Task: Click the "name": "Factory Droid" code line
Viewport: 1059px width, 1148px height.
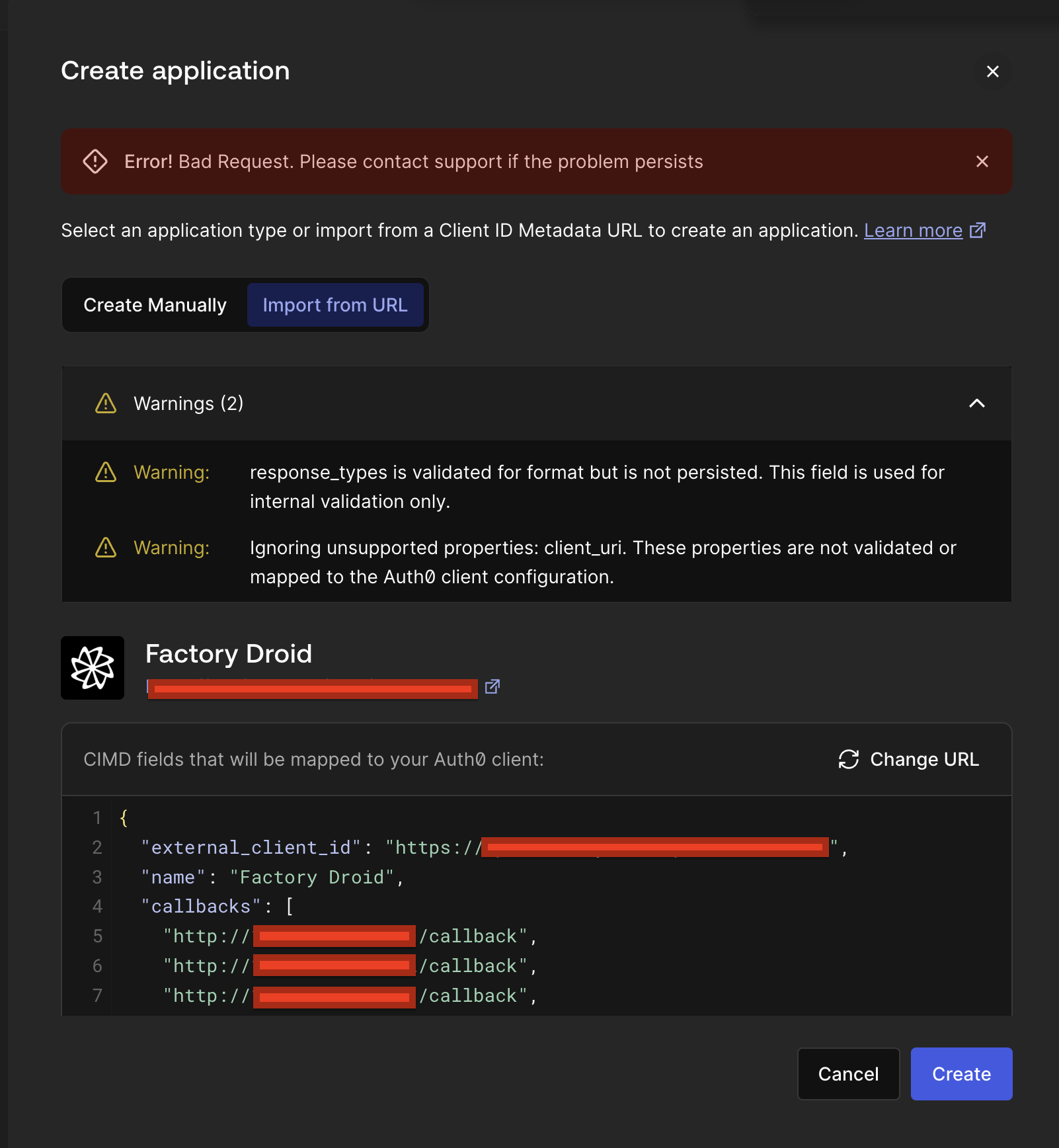Action: (272, 878)
